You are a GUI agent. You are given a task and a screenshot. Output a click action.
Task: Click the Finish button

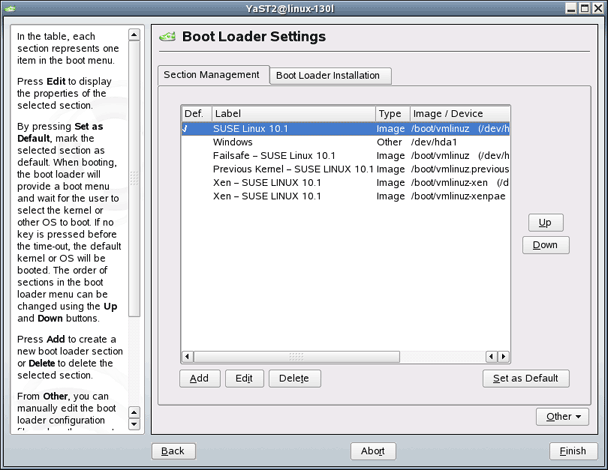[x=573, y=451]
